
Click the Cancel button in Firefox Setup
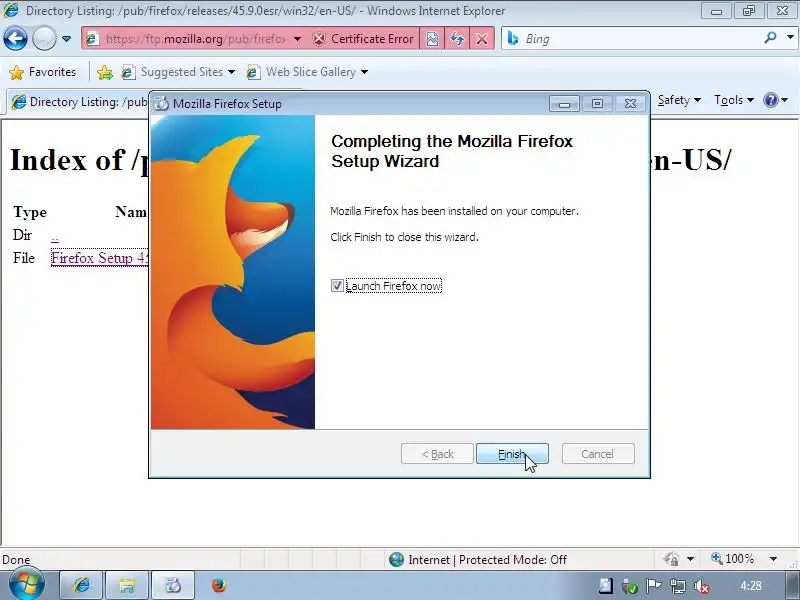click(x=598, y=454)
